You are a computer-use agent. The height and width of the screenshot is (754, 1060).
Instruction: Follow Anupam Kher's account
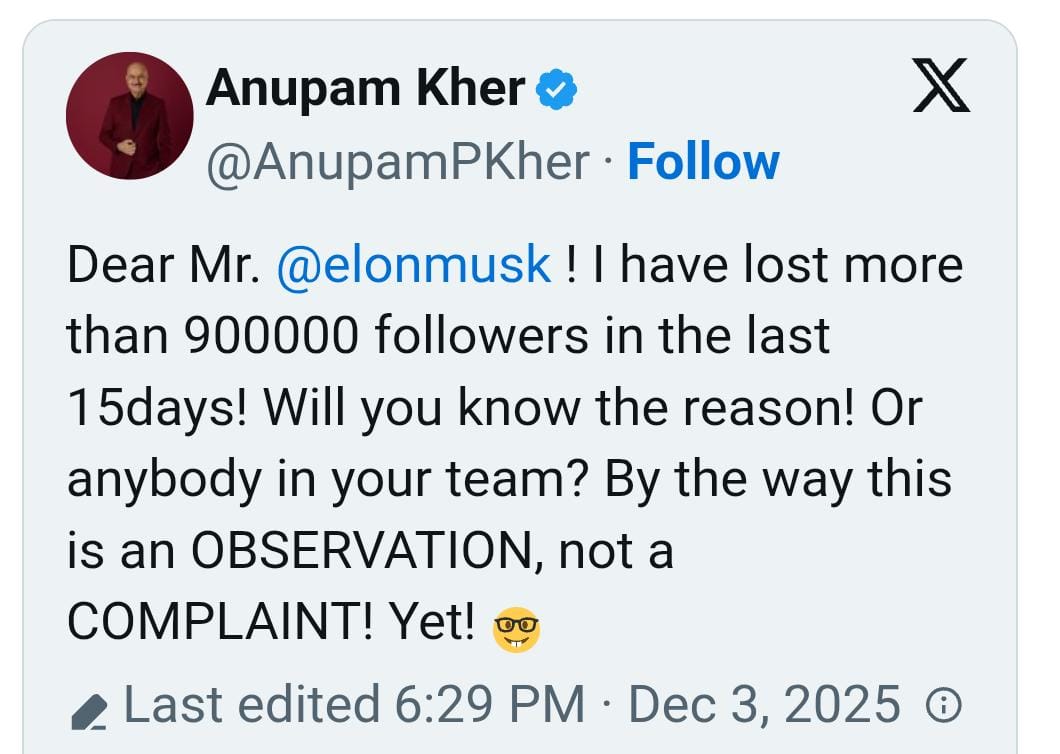coord(704,162)
